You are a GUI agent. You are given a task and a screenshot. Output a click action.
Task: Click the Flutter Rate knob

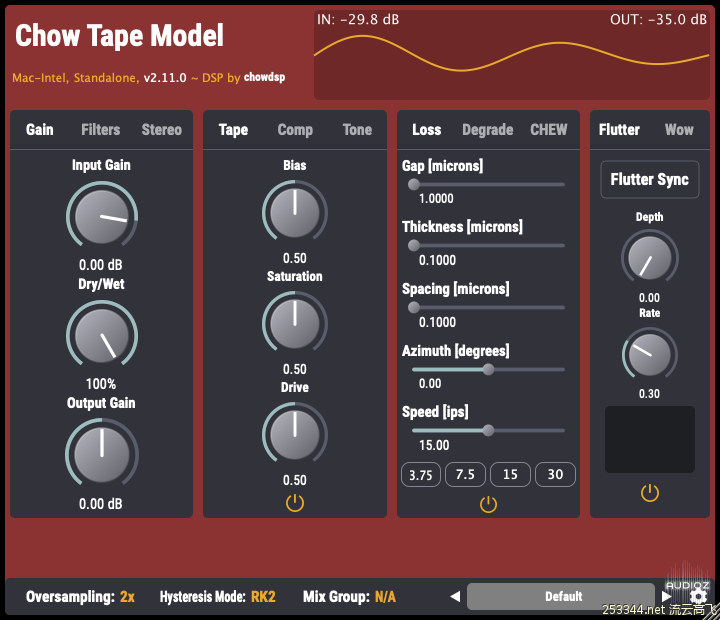coord(650,355)
